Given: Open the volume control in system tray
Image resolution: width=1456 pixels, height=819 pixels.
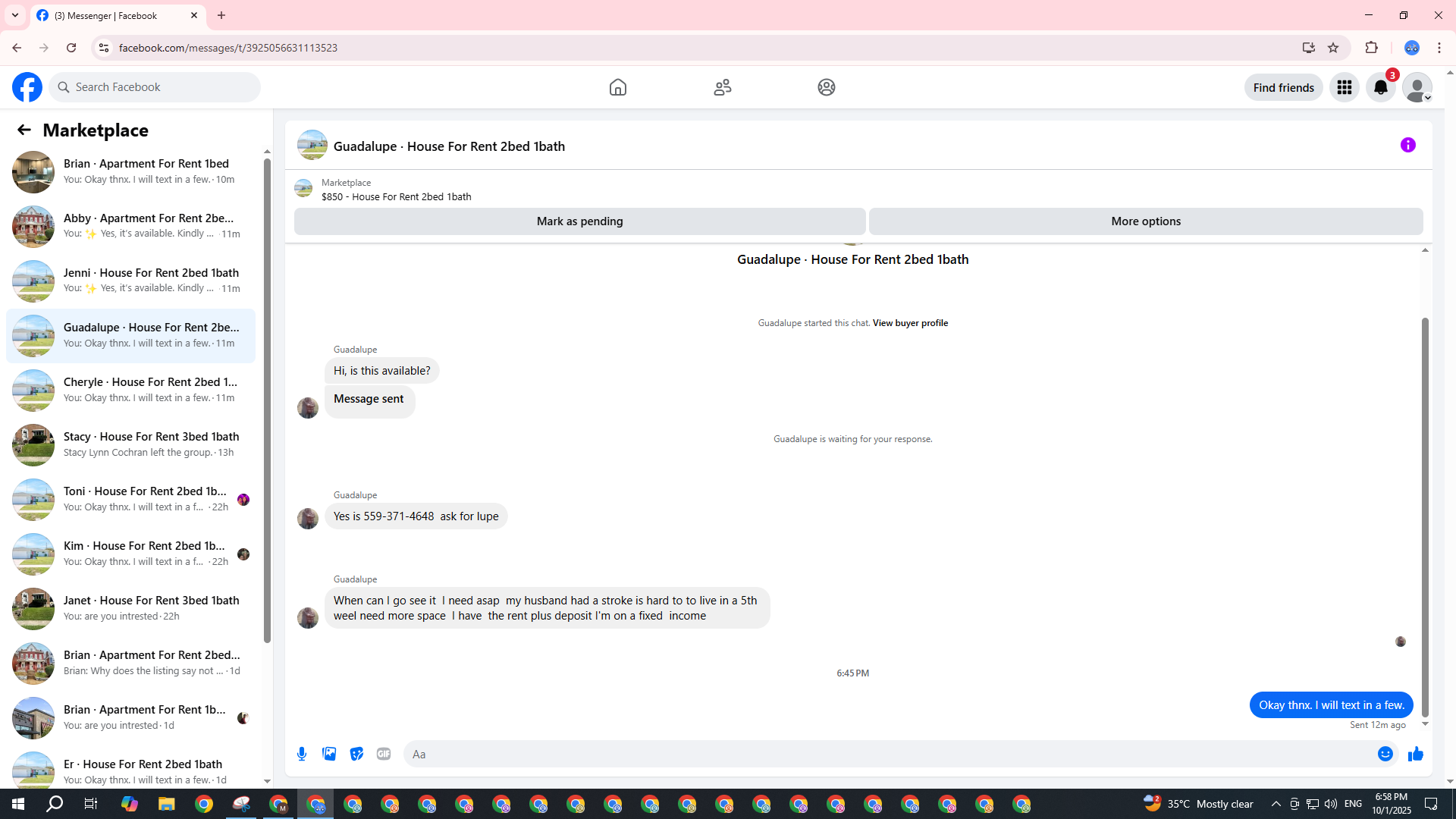Looking at the screenshot, I should pyautogui.click(x=1331, y=804).
